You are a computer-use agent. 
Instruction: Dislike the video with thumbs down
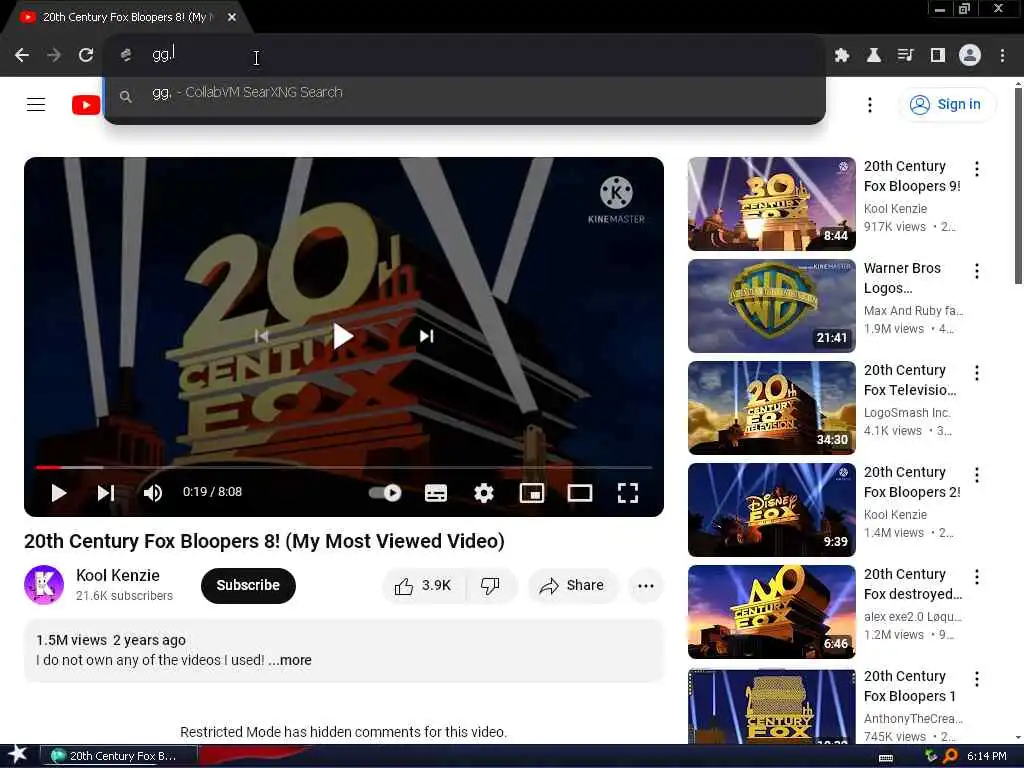click(490, 585)
